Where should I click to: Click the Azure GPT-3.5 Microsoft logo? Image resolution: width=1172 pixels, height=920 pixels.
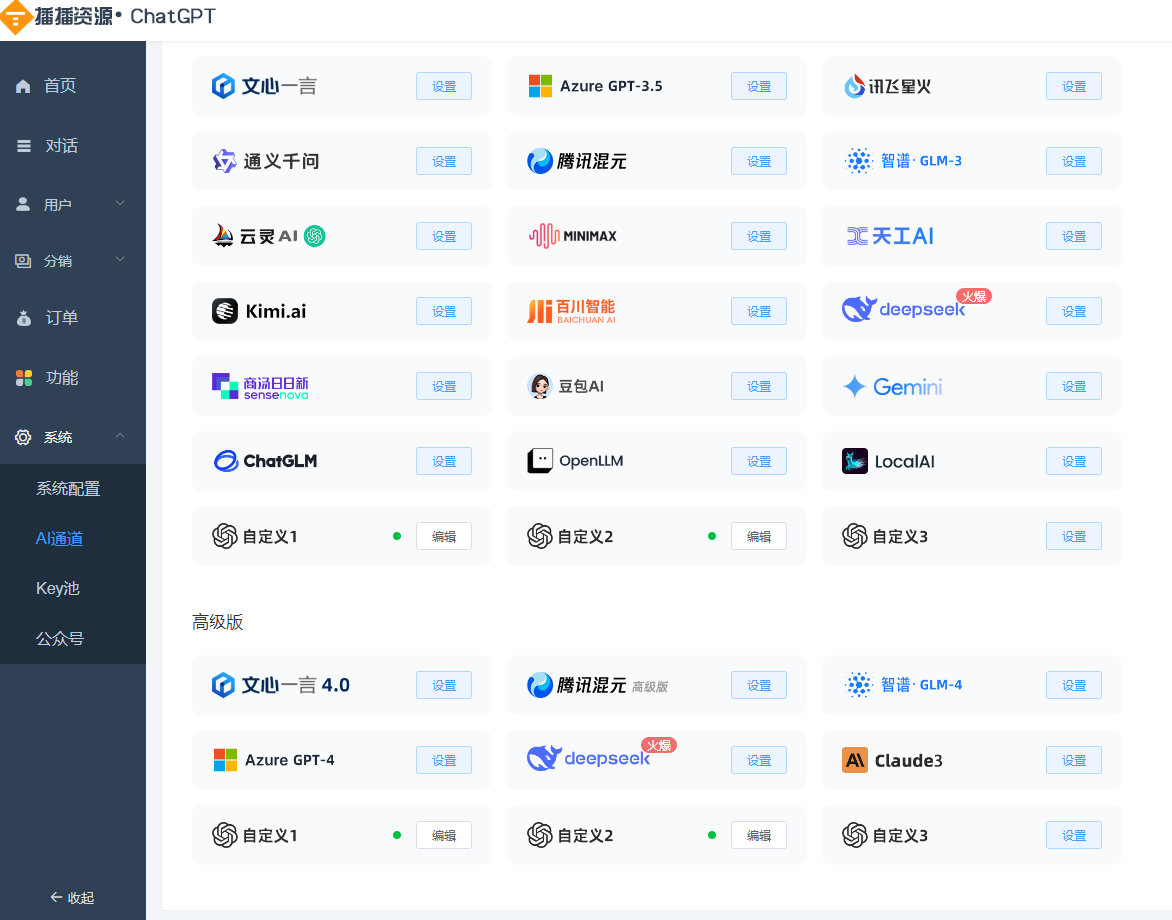tap(540, 86)
